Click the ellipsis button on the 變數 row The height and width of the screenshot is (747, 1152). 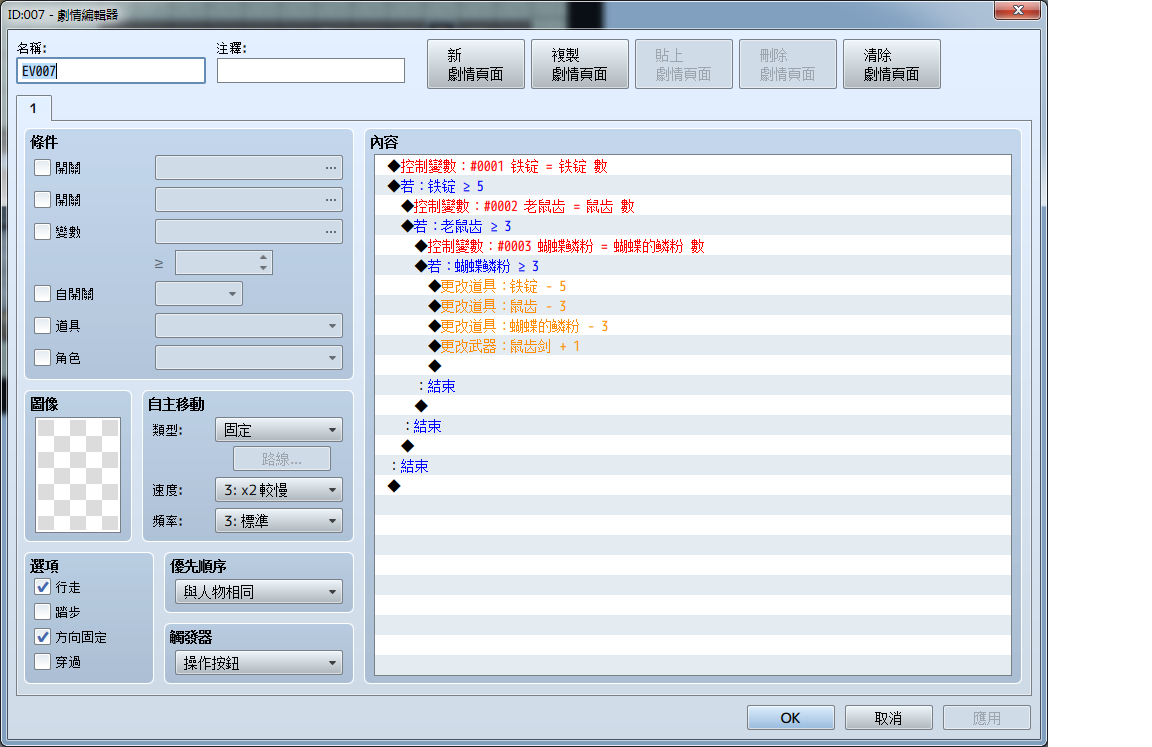[331, 232]
